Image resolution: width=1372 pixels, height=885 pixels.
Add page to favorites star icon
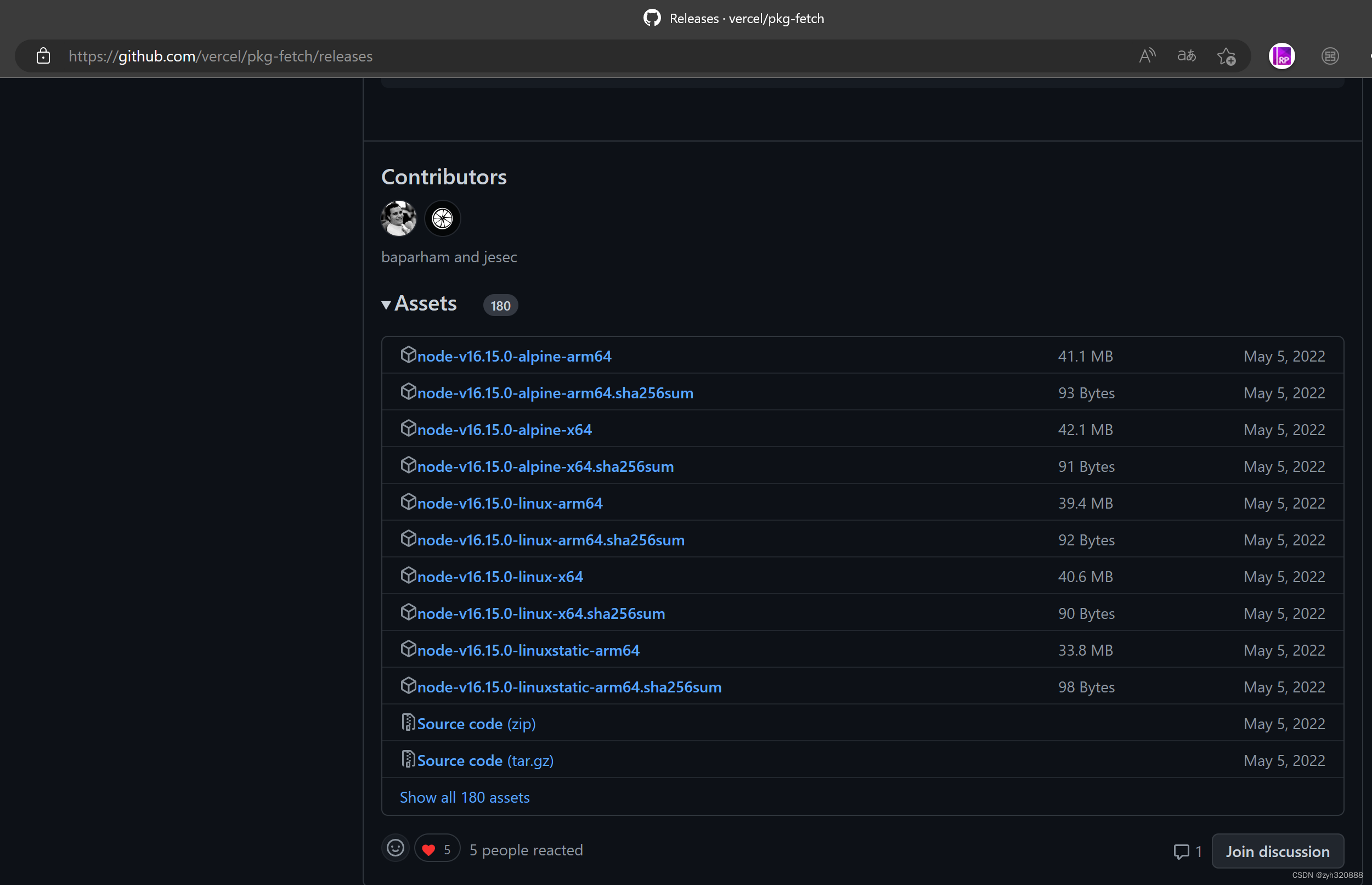coord(1226,57)
